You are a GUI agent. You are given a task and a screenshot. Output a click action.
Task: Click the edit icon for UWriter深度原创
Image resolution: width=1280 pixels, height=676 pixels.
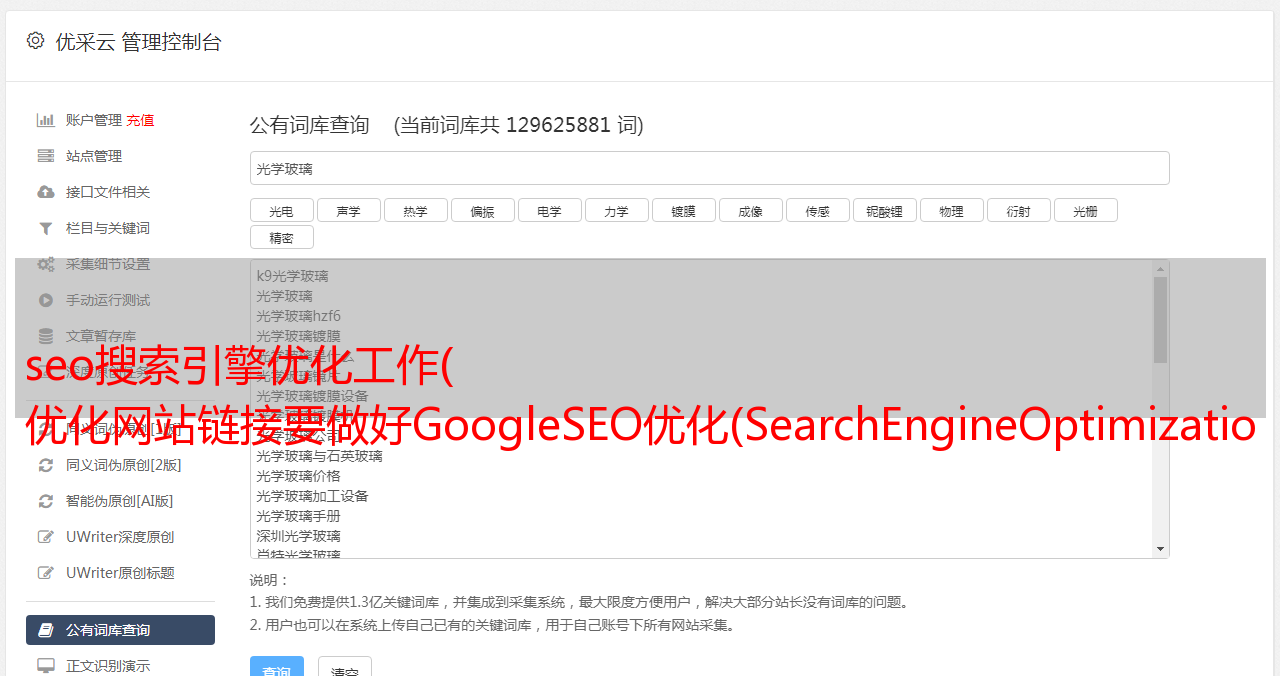pos(46,537)
